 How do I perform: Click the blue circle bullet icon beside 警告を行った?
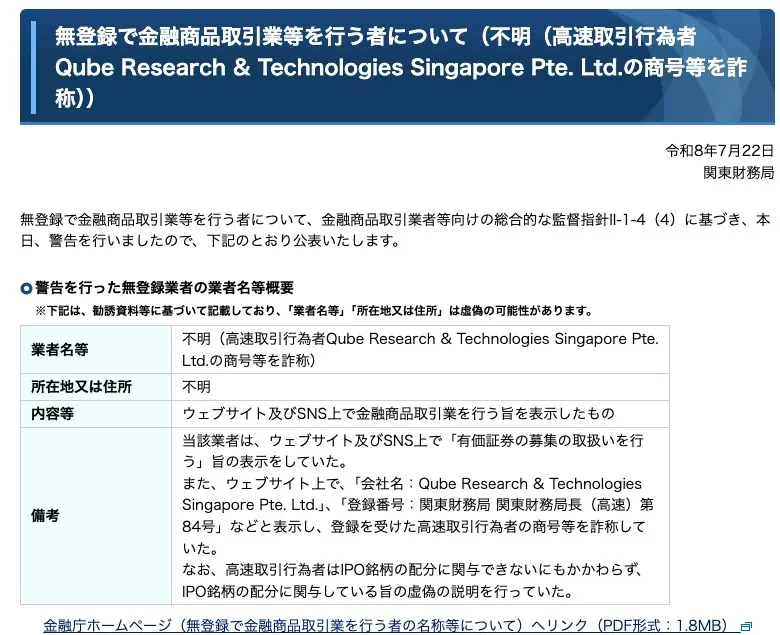point(26,288)
